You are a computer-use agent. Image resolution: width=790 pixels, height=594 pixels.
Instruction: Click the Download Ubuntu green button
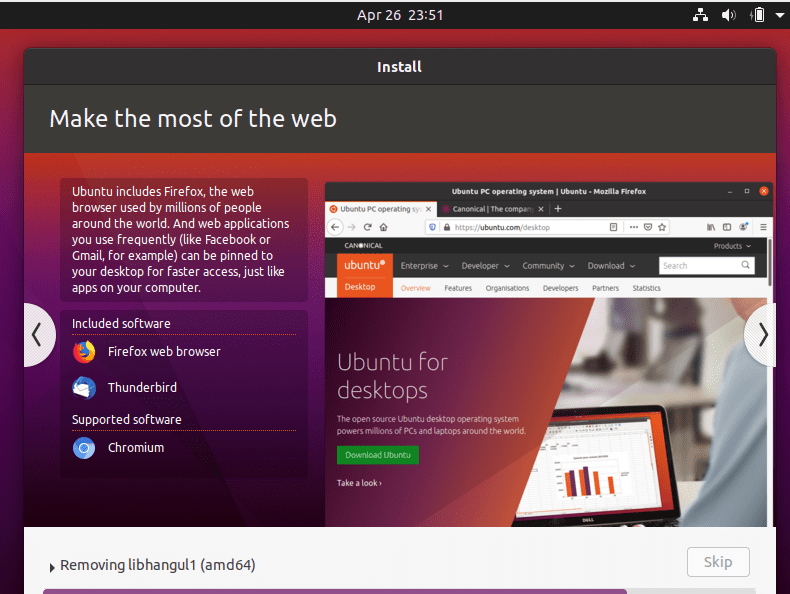coord(377,455)
